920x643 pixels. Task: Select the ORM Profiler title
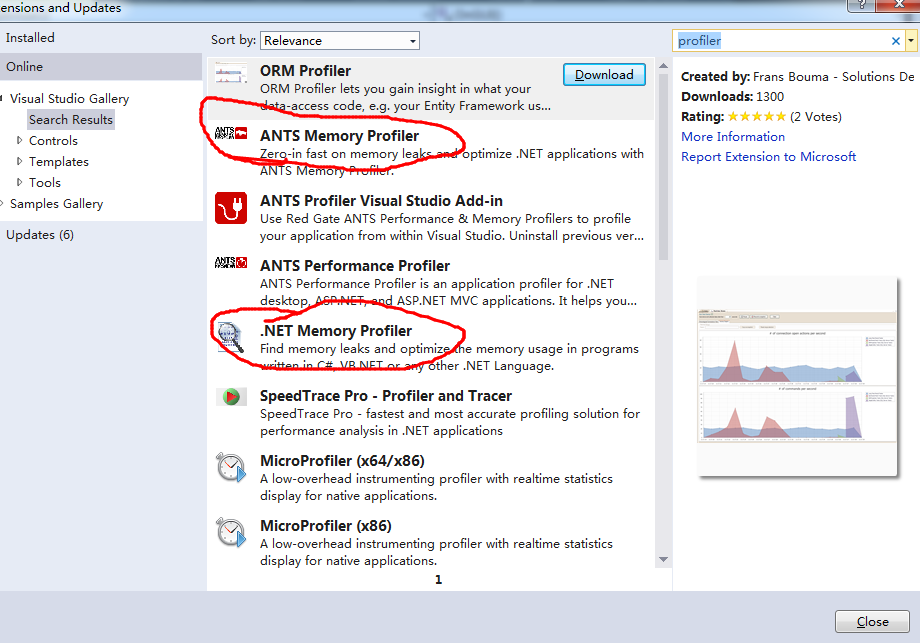pos(306,71)
